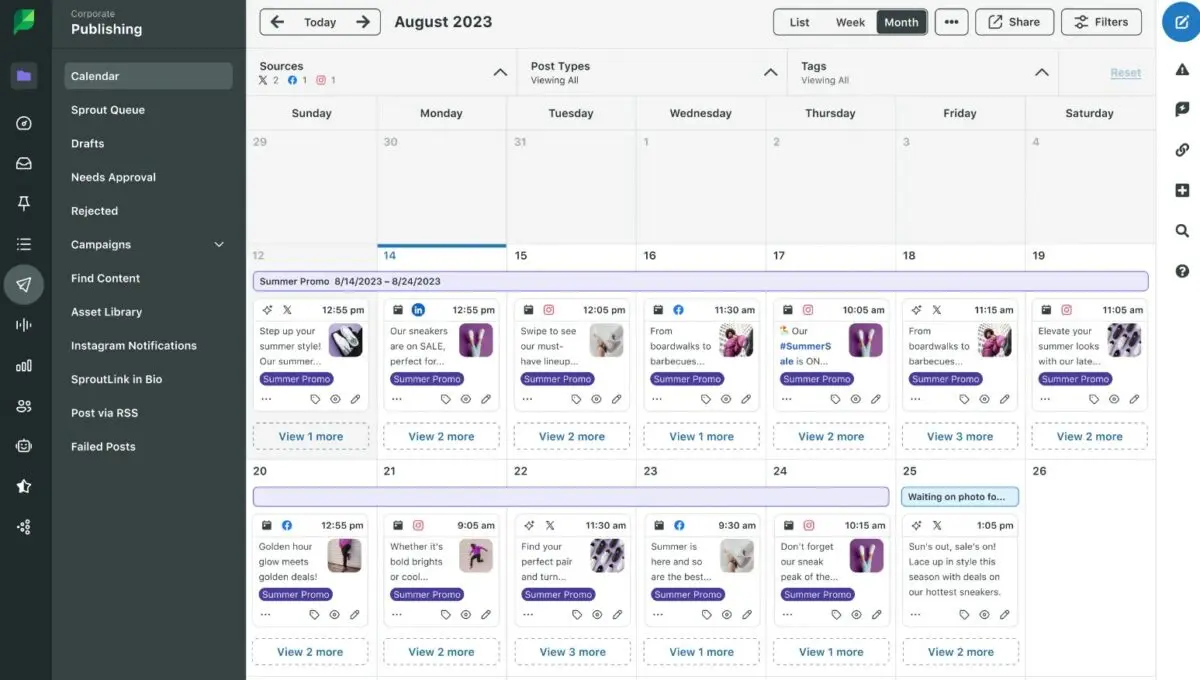Expand the Campaigns section in the sidebar
The image size is (1200, 680).
[x=219, y=244]
